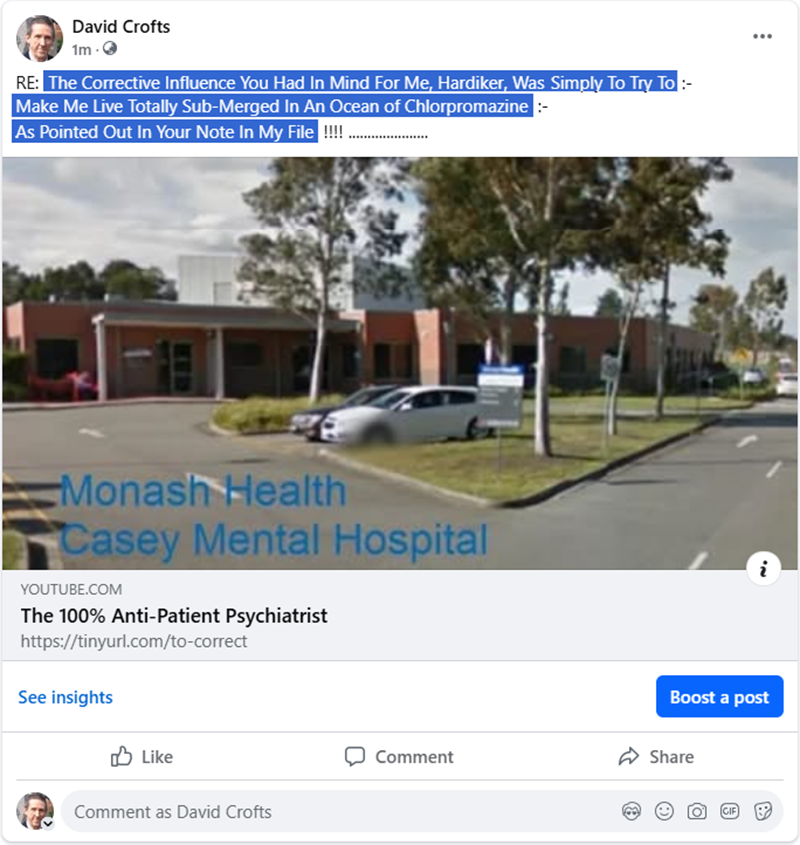Switch commenting identity via avatar arrow
This screenshot has height=845, width=800.
pos(48,823)
